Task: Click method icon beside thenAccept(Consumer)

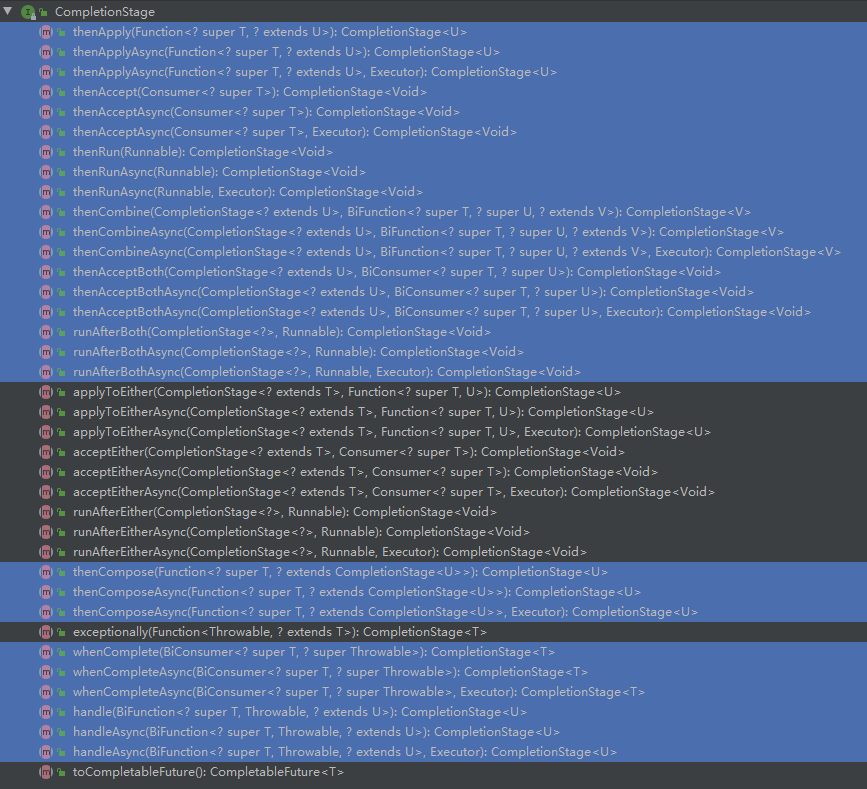Action: 46,92
